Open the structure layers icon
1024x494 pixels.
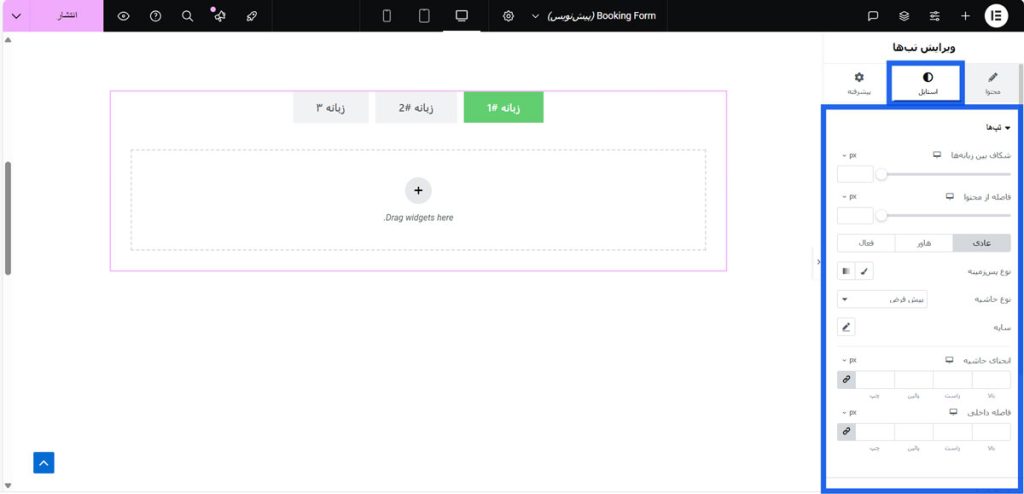coord(904,16)
